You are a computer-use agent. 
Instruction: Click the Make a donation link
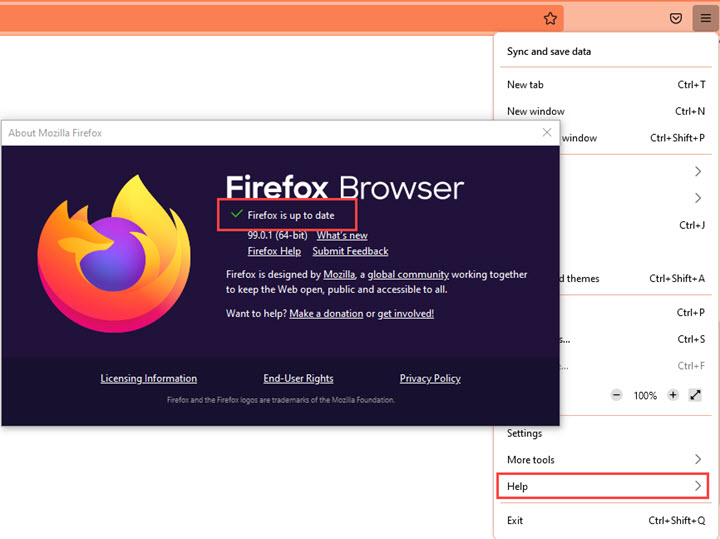(326, 314)
